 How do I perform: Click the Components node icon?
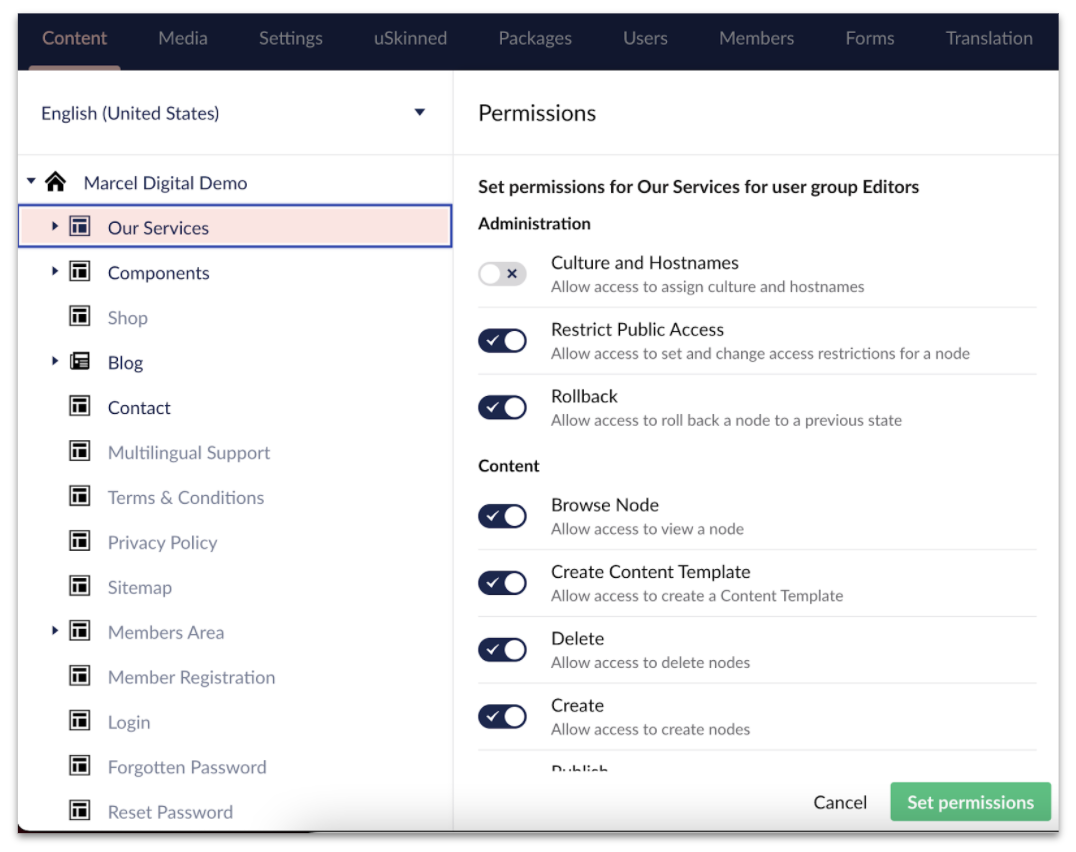pos(80,272)
